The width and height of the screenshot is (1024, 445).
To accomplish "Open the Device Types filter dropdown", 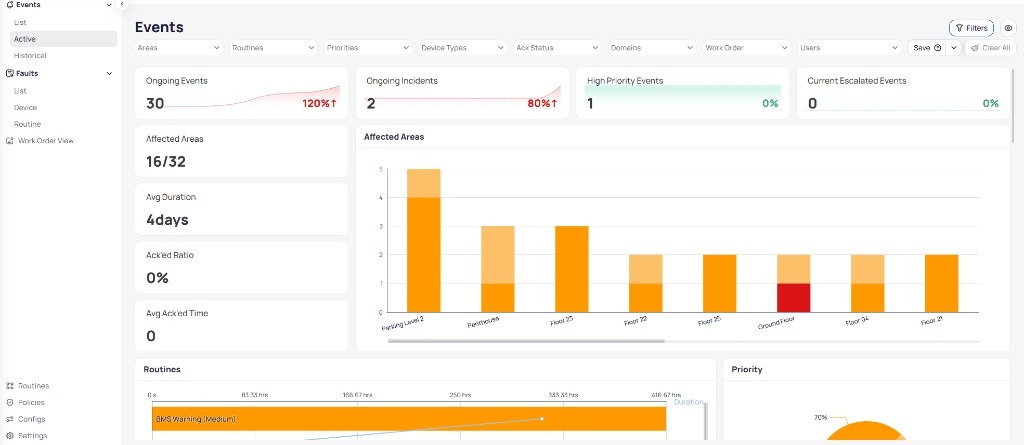I will 463,48.
